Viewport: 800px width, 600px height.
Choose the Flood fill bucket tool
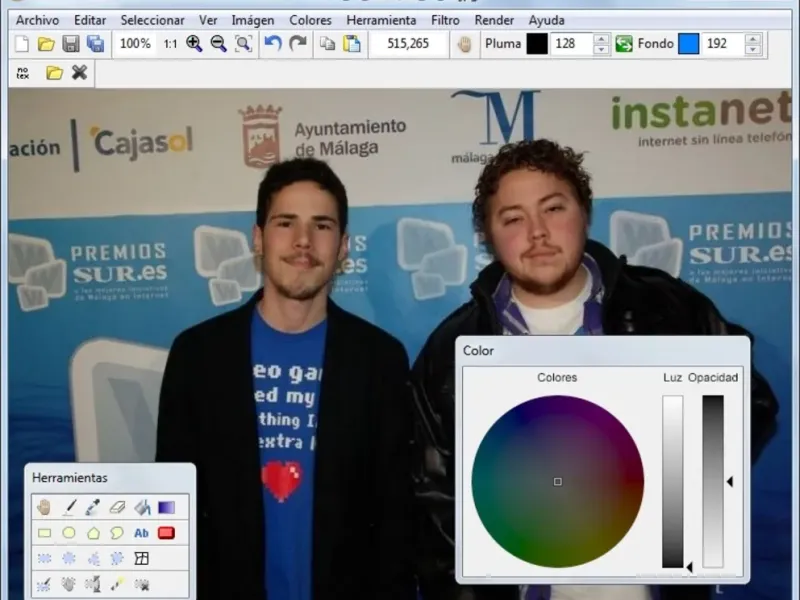(x=142, y=508)
